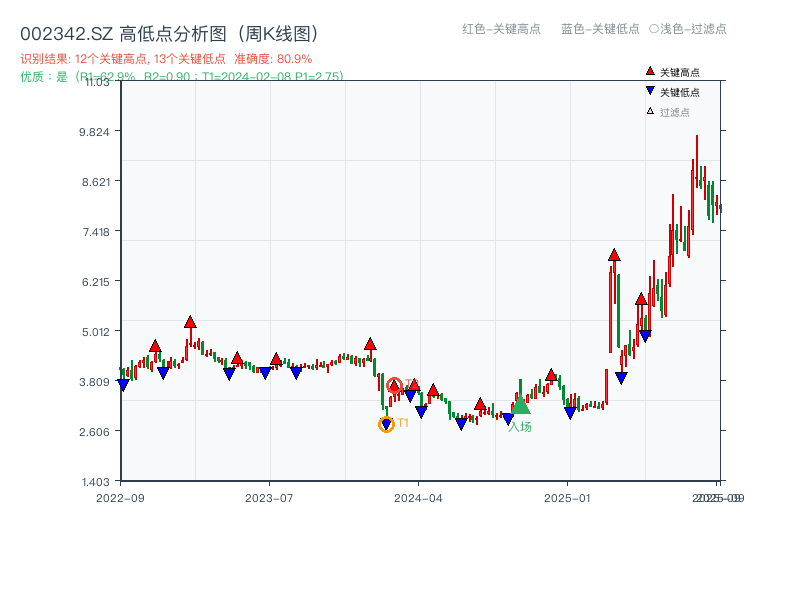Screen dimensions: 800x600
Task: Click the 3.809 y-axis price label
Action: coord(94,382)
